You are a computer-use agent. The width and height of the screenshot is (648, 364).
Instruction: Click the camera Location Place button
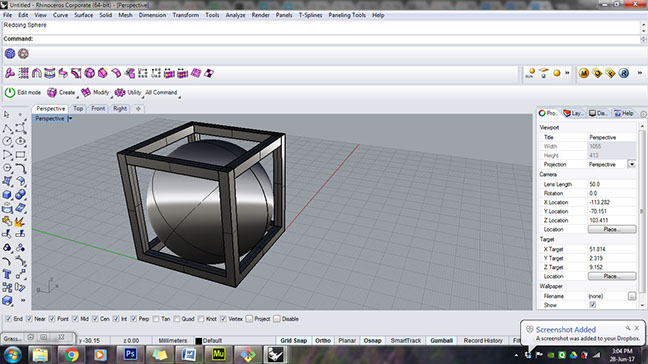coord(612,229)
